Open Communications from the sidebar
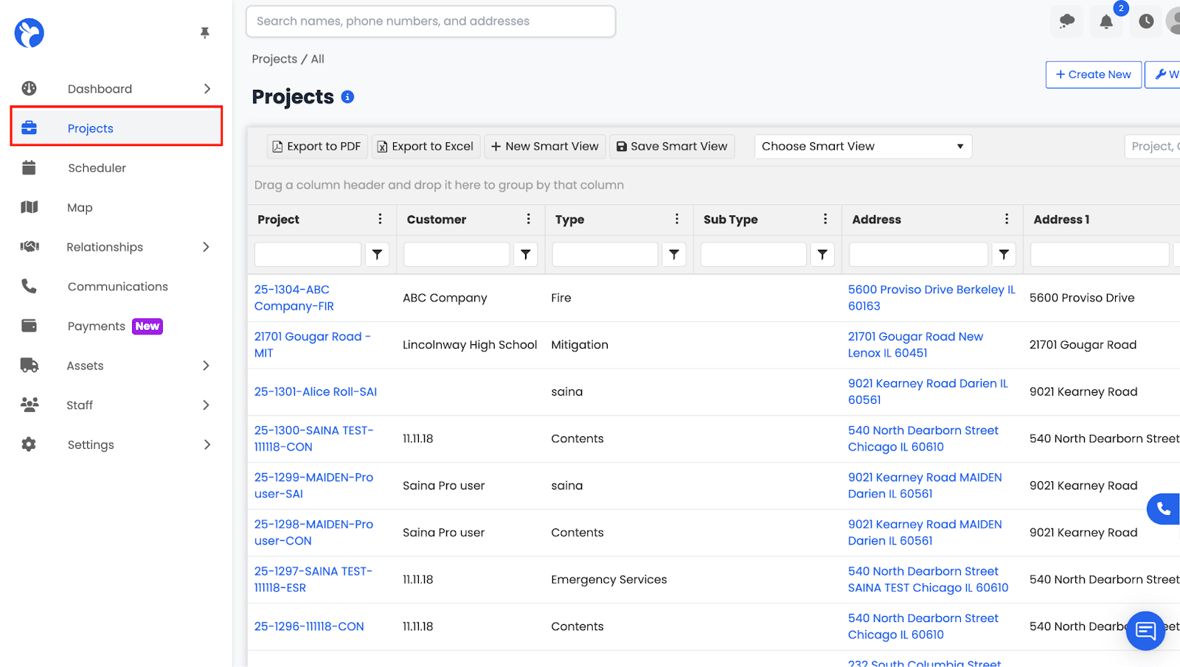 (117, 286)
